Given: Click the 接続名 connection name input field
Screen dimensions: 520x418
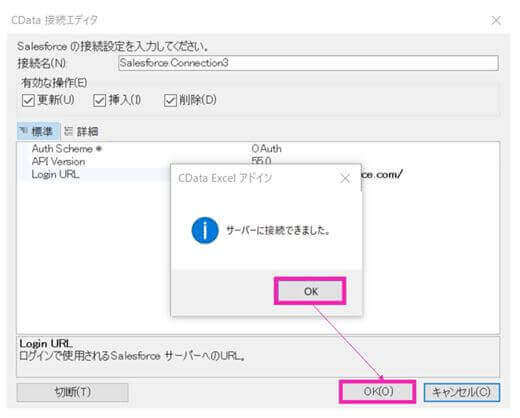Looking at the screenshot, I should coord(308,63).
